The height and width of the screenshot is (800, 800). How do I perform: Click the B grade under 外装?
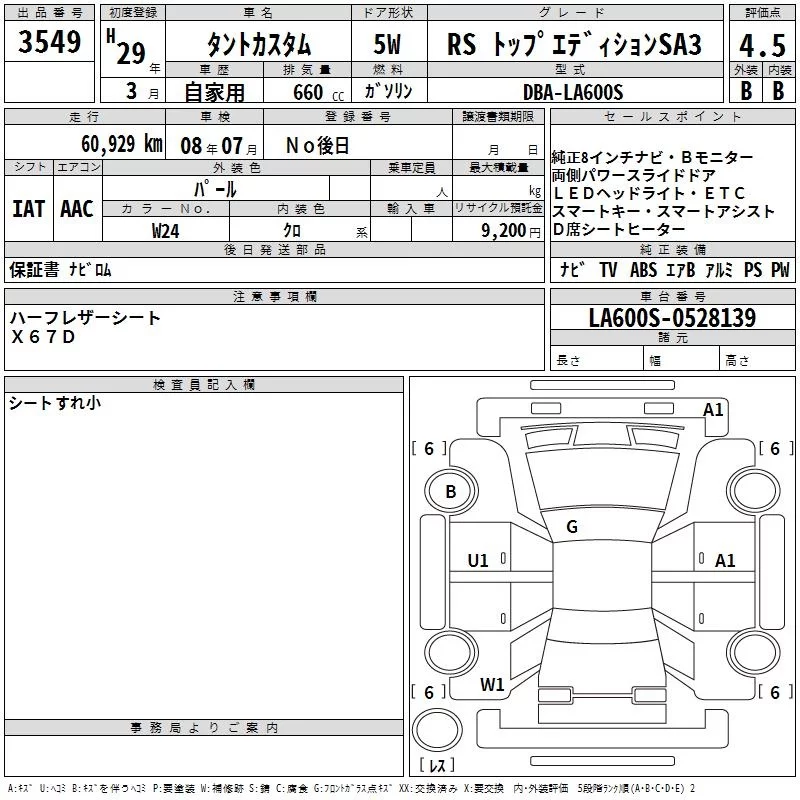pyautogui.click(x=746, y=91)
